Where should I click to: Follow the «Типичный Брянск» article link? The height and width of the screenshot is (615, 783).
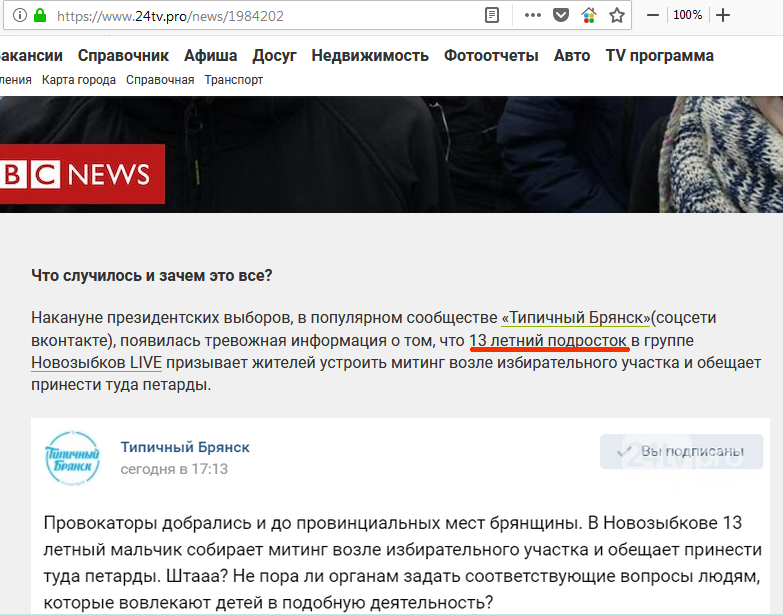[576, 317]
